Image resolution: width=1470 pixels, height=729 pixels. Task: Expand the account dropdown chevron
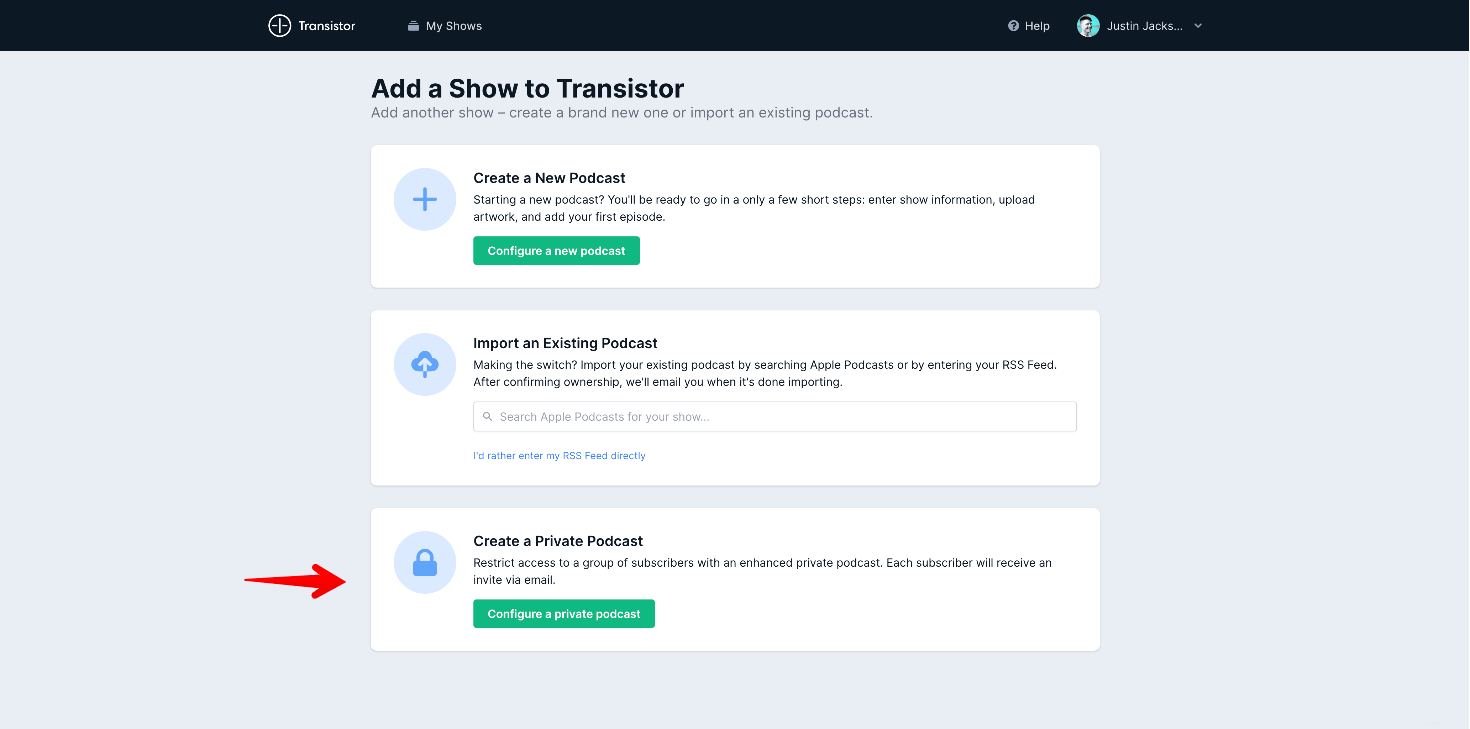coord(1198,26)
